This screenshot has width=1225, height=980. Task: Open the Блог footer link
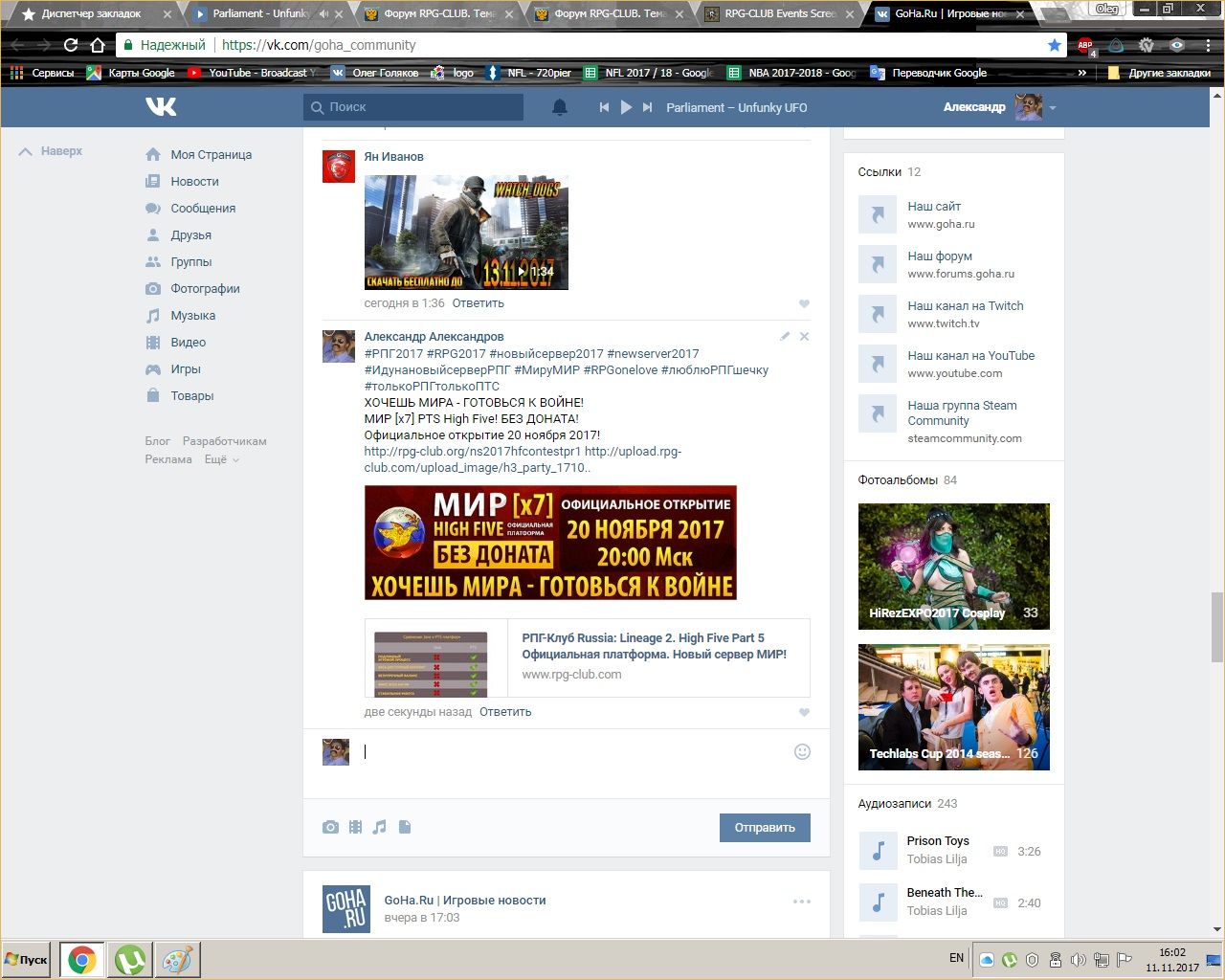coord(158,441)
